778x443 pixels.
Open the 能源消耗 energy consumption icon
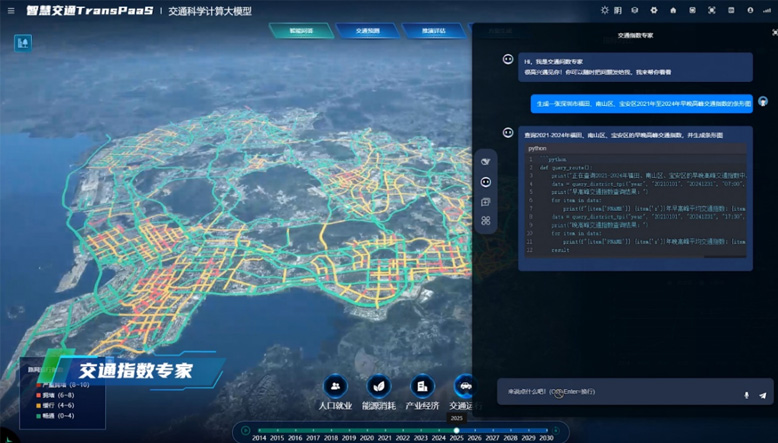379,386
